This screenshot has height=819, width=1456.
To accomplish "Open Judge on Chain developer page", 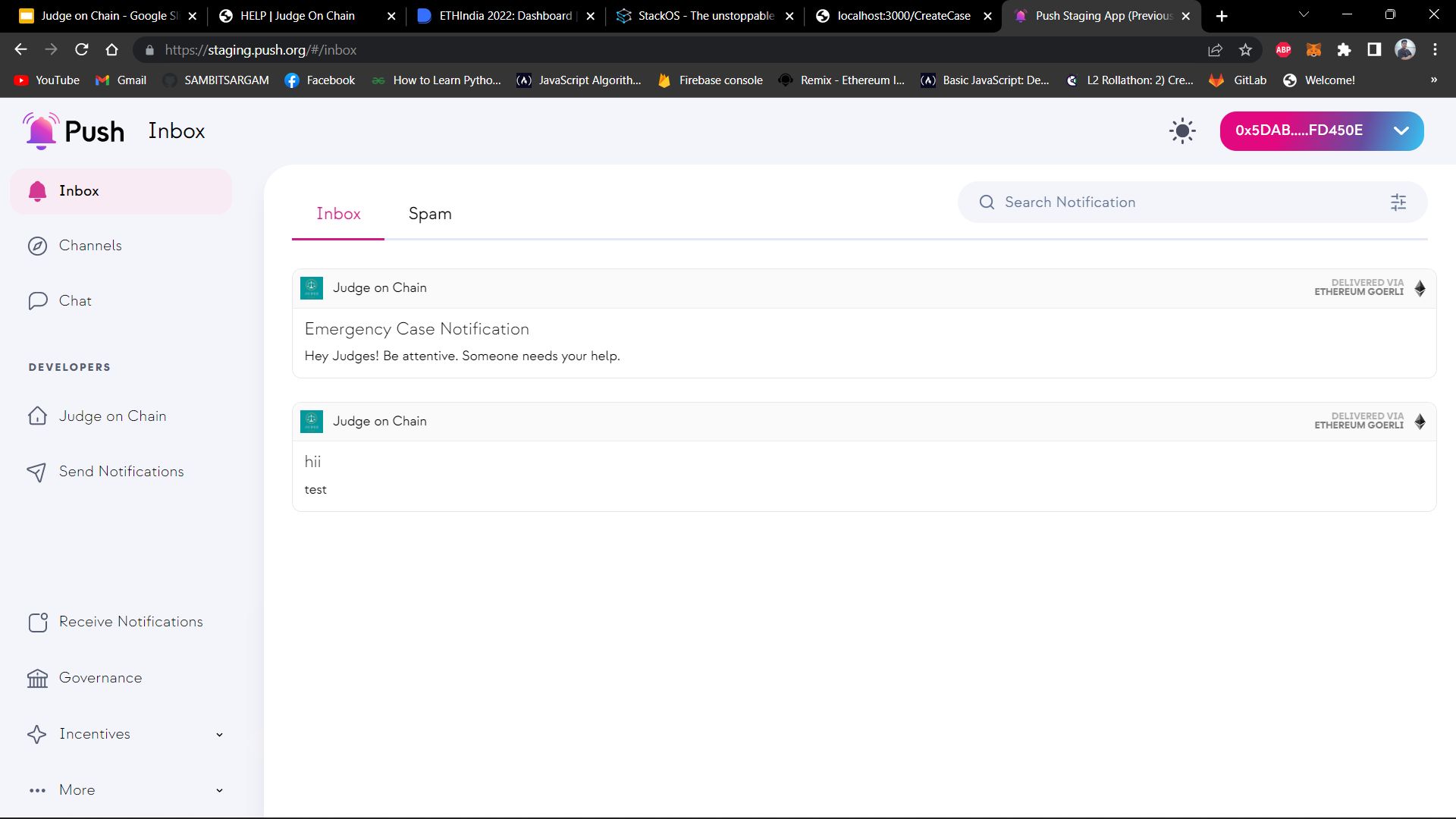I will click(112, 416).
